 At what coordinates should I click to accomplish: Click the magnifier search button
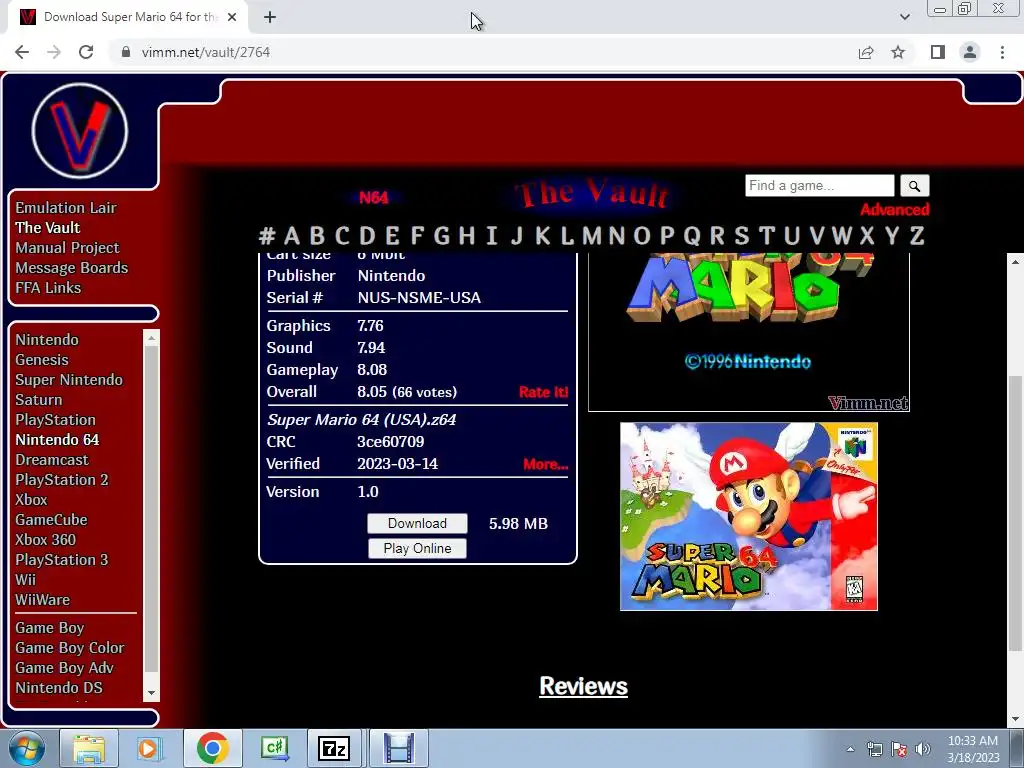click(x=914, y=185)
